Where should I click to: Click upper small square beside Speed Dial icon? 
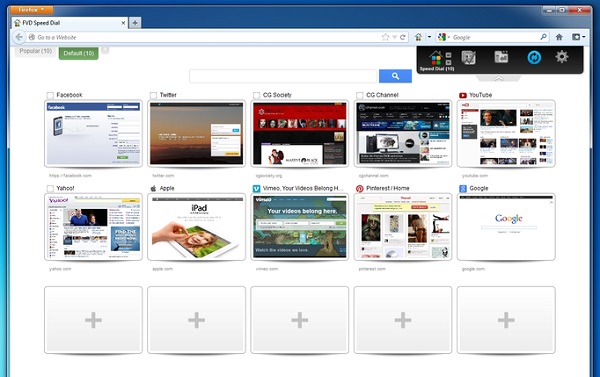tap(448, 55)
